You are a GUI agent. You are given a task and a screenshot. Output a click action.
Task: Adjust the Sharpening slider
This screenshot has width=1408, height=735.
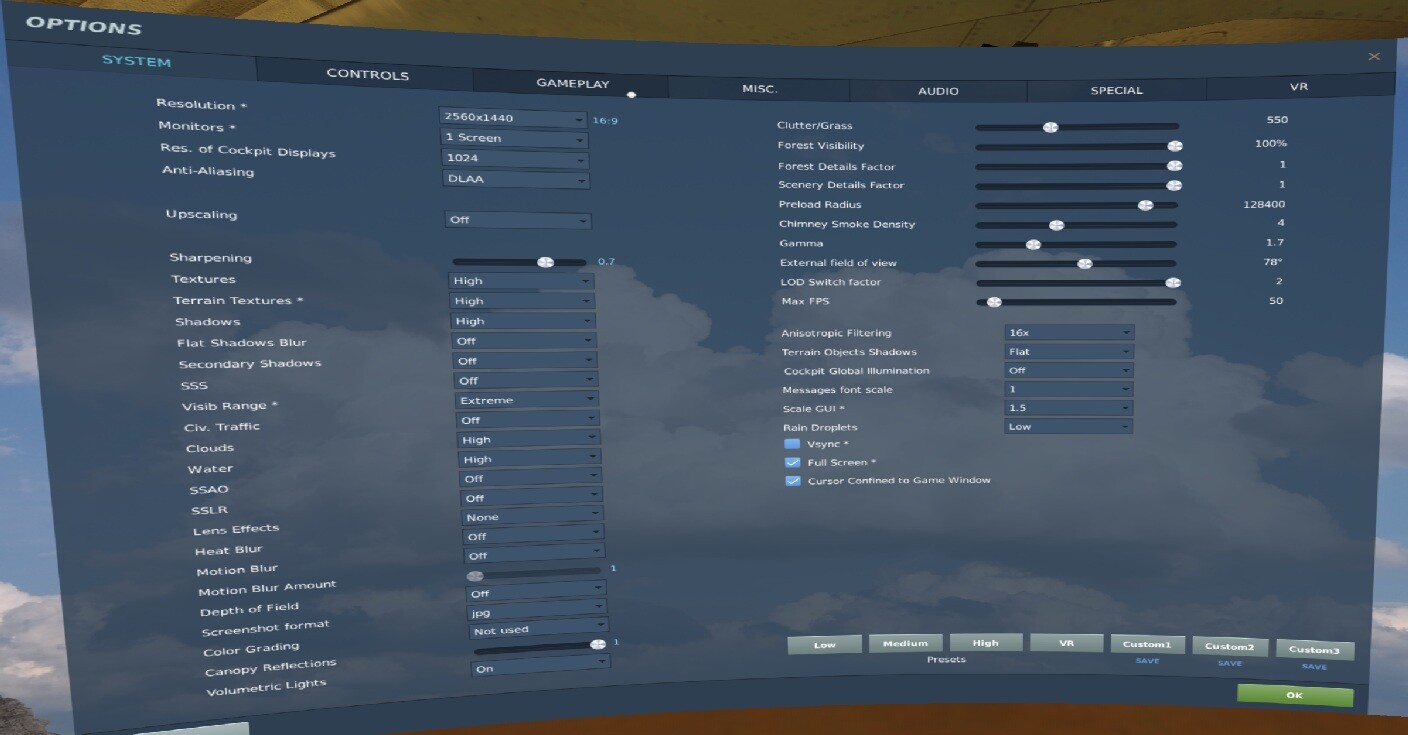coord(519,262)
